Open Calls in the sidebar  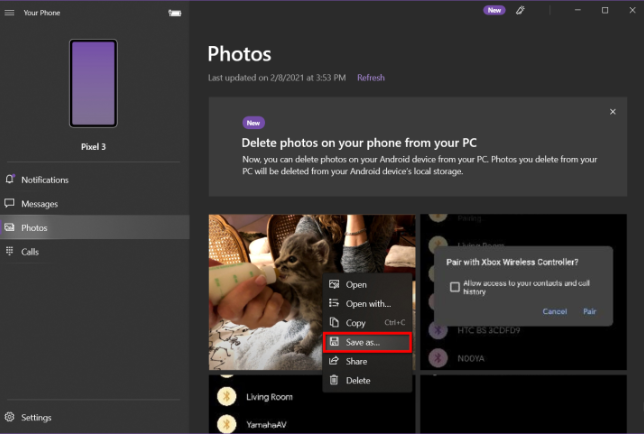coord(30,252)
